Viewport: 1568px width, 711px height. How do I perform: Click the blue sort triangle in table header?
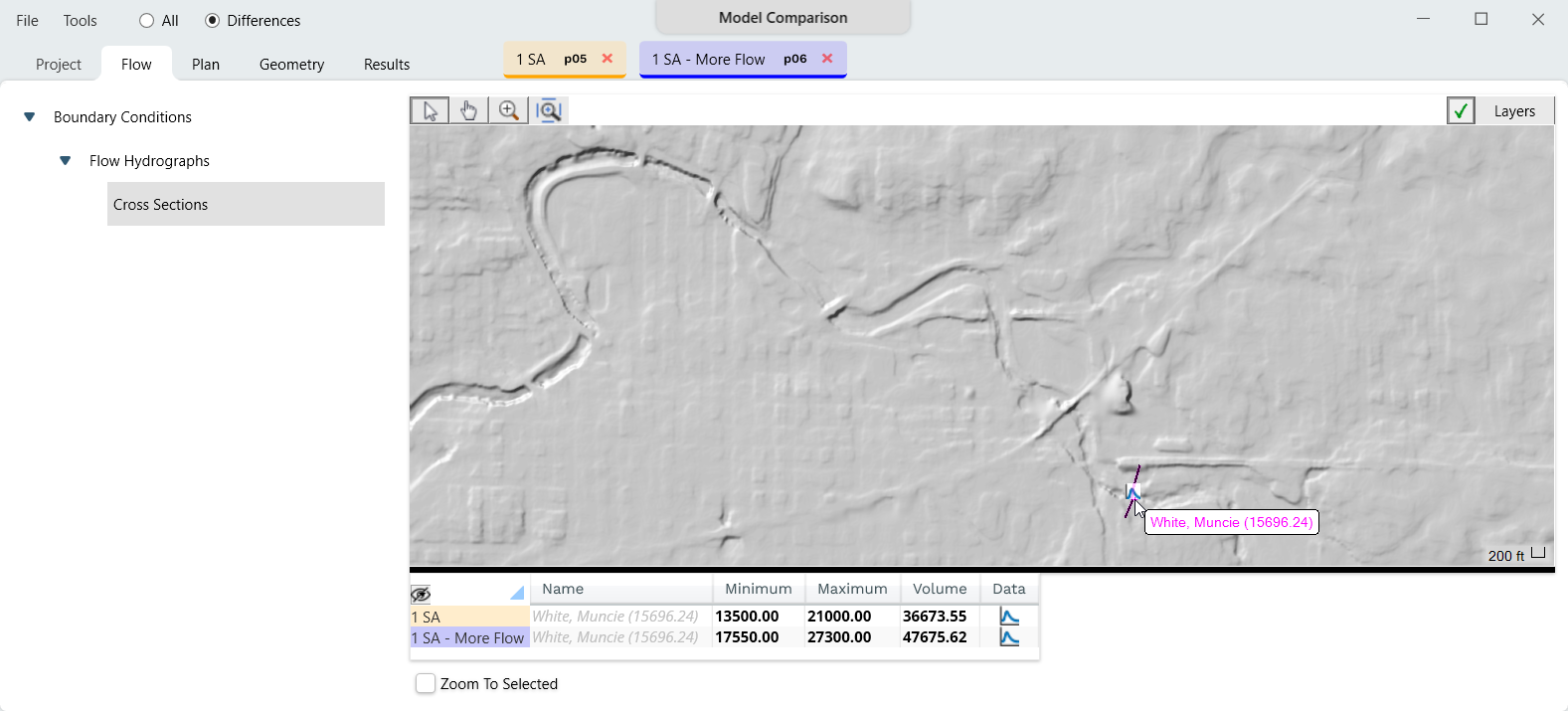(517, 594)
